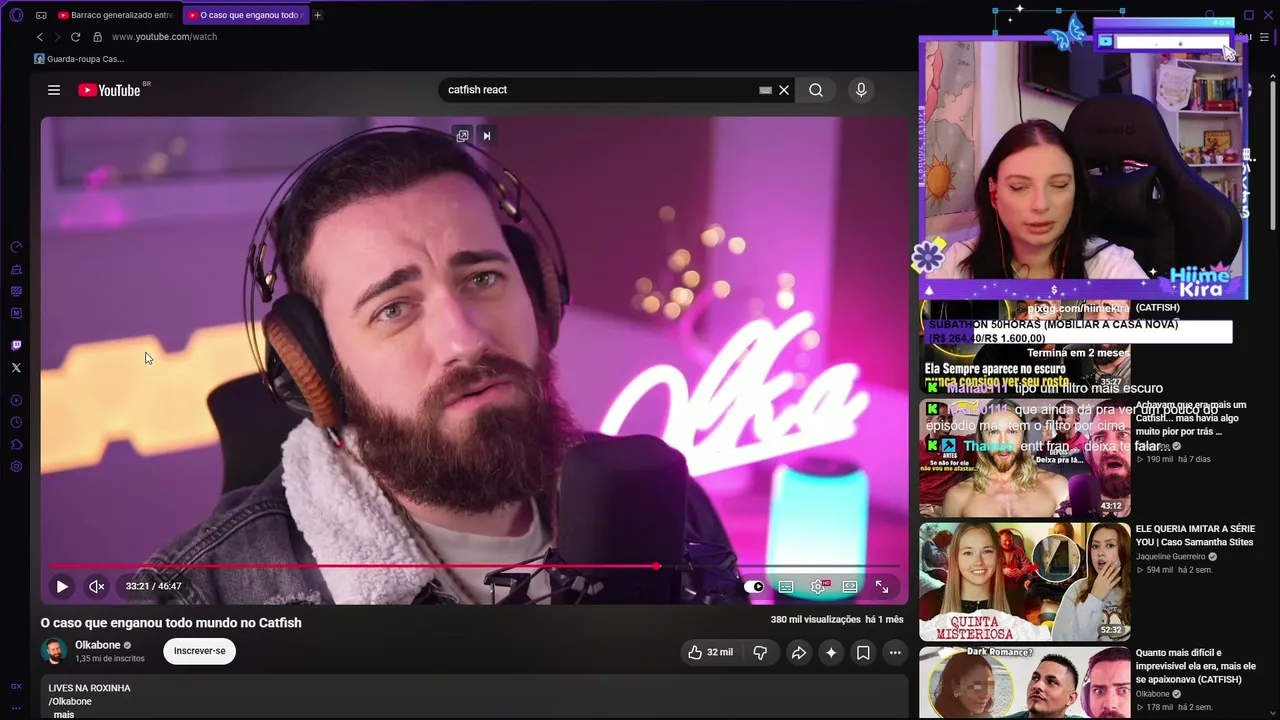Open the sparkle Ask AI button

pyautogui.click(x=831, y=653)
